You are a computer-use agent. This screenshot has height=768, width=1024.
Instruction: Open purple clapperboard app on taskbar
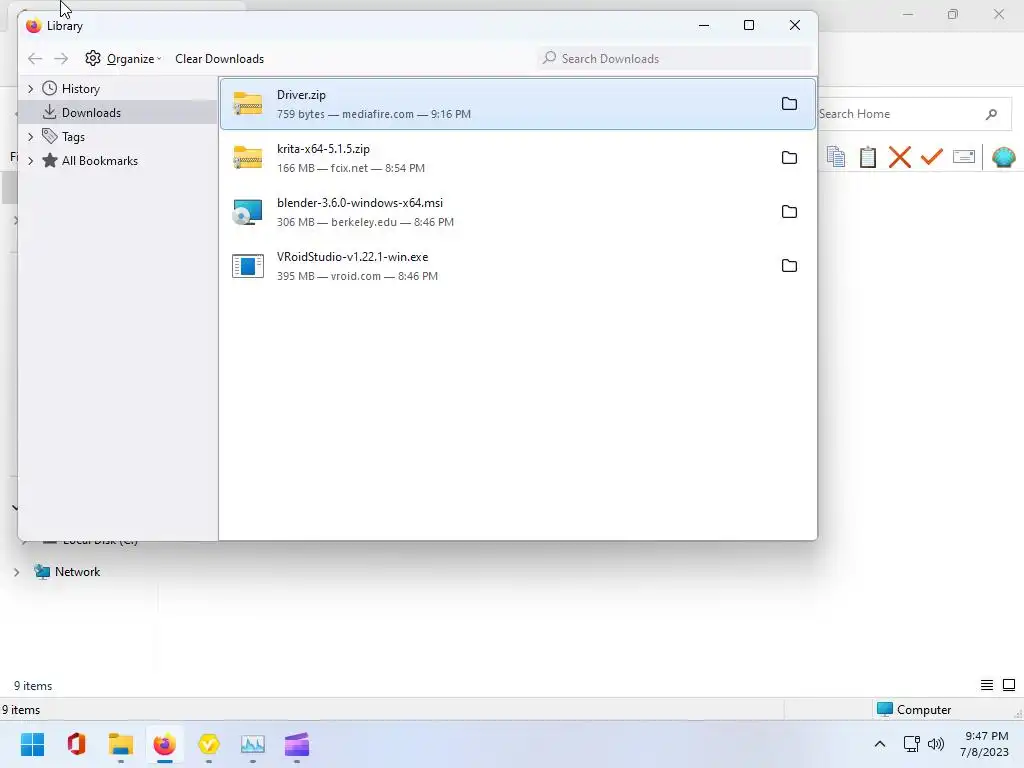coord(296,744)
